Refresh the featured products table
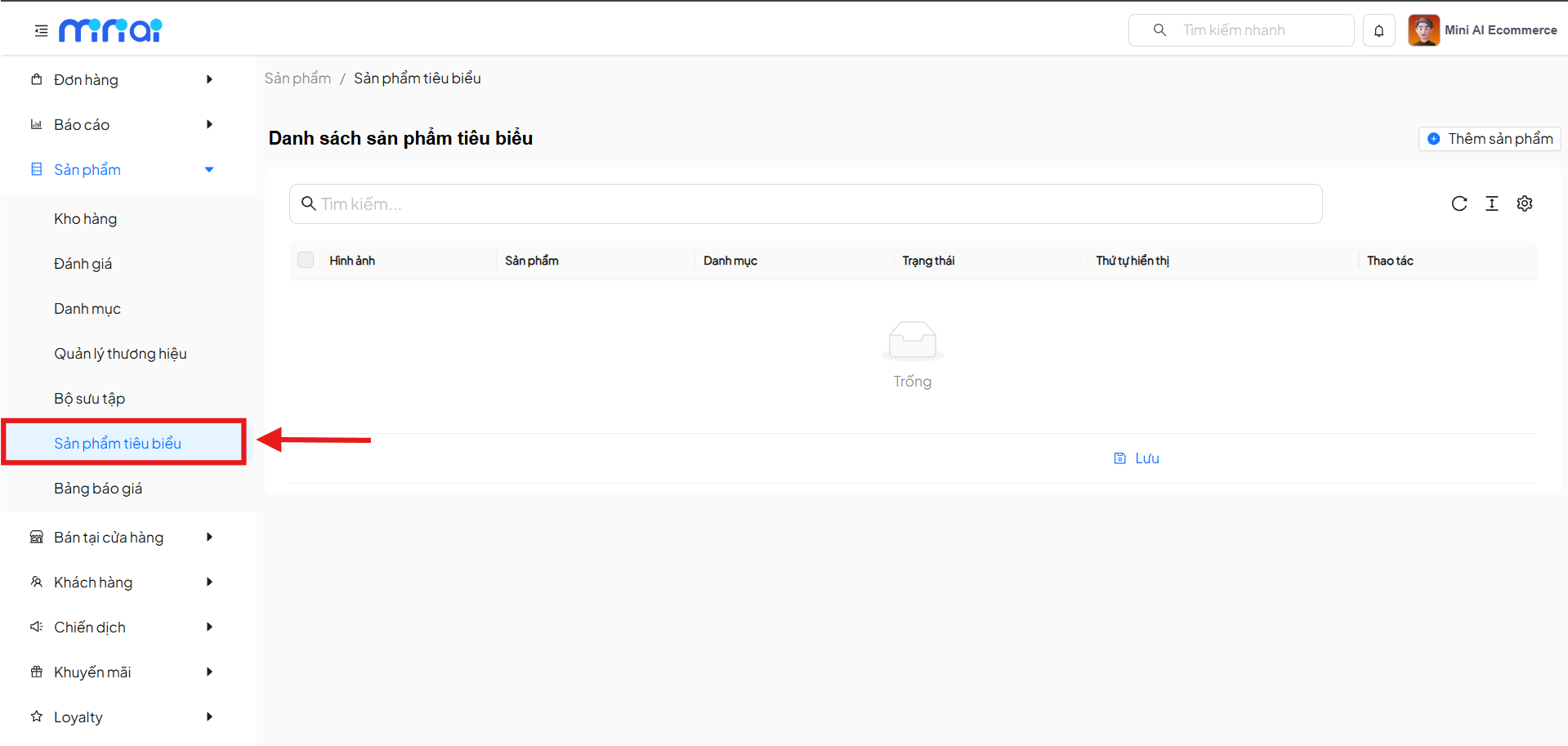Screen dimensions: 1568x746 tap(1459, 203)
